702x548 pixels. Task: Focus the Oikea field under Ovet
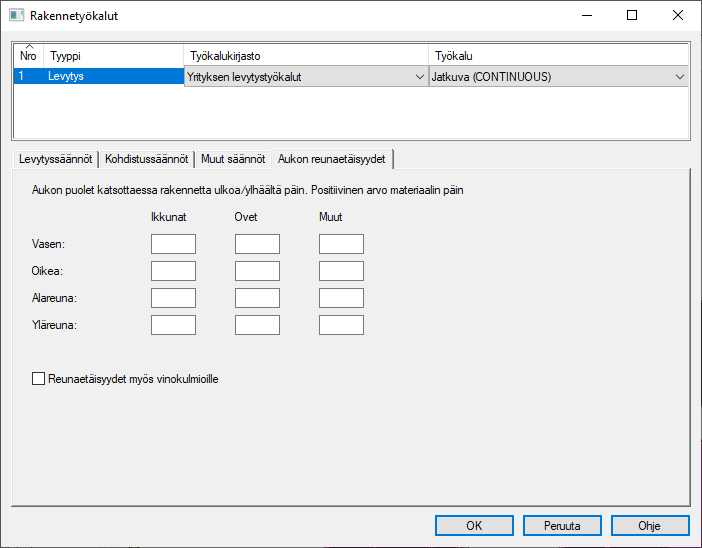tap(257, 271)
